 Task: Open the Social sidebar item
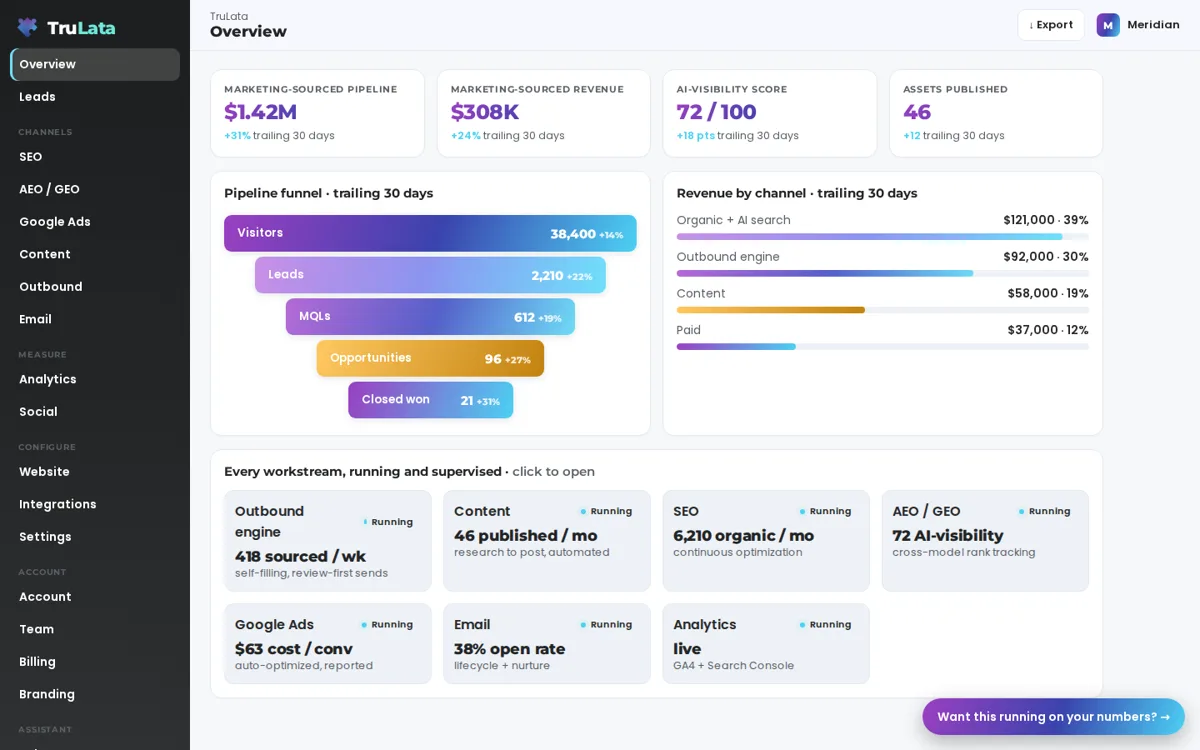click(95, 412)
